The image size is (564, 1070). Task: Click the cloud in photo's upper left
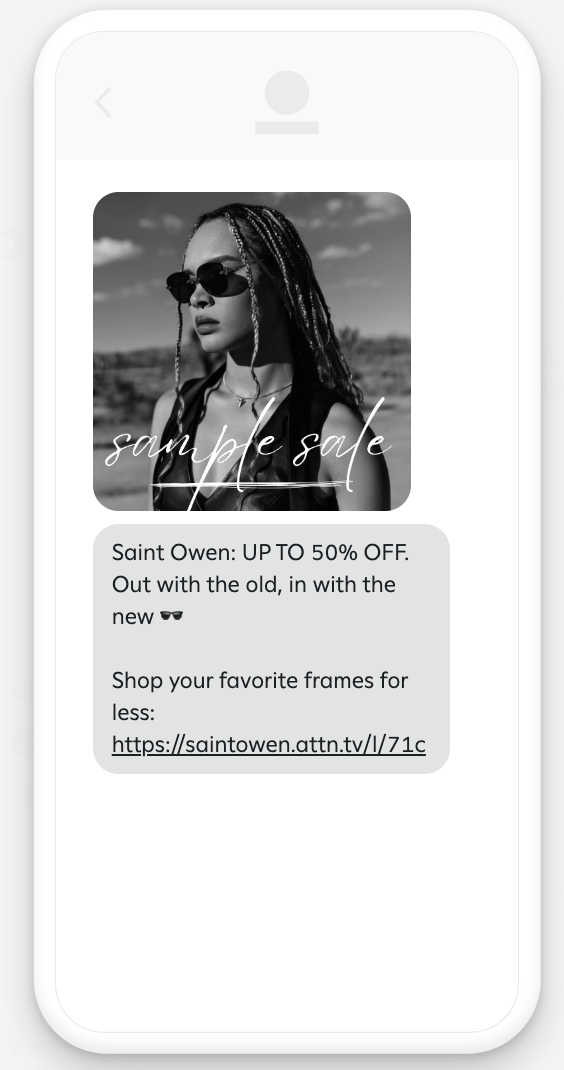pos(115,250)
